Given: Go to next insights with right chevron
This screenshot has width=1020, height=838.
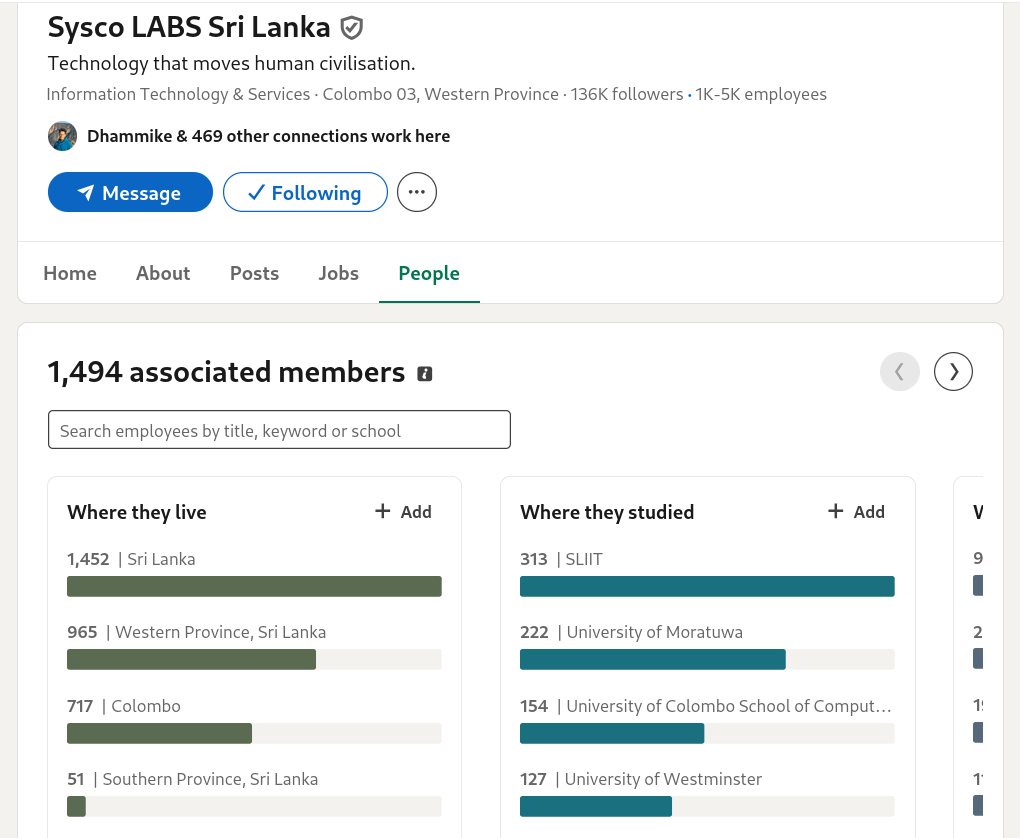Looking at the screenshot, I should [953, 372].
